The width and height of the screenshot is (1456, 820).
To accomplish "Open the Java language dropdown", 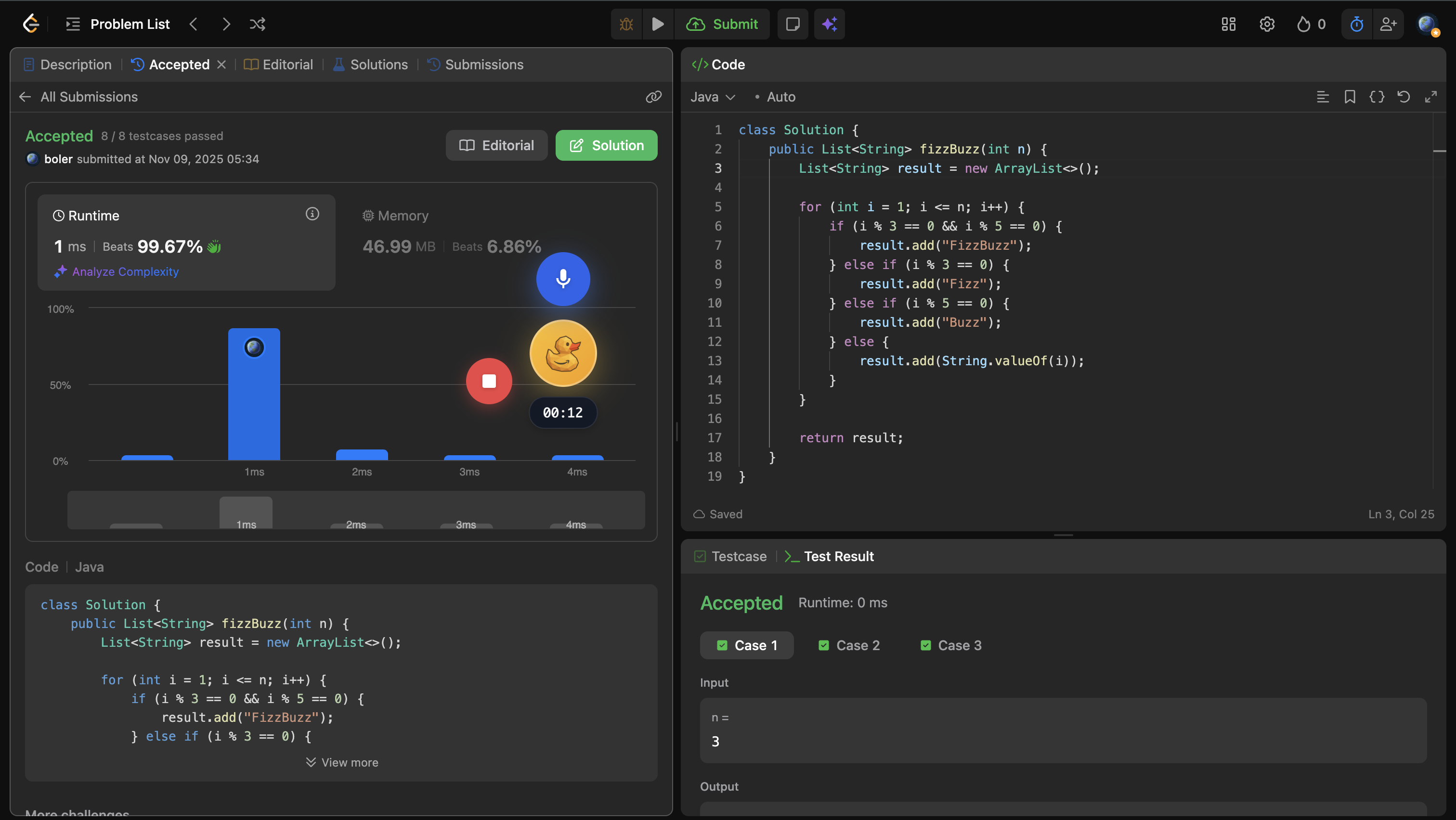I will tap(712, 97).
